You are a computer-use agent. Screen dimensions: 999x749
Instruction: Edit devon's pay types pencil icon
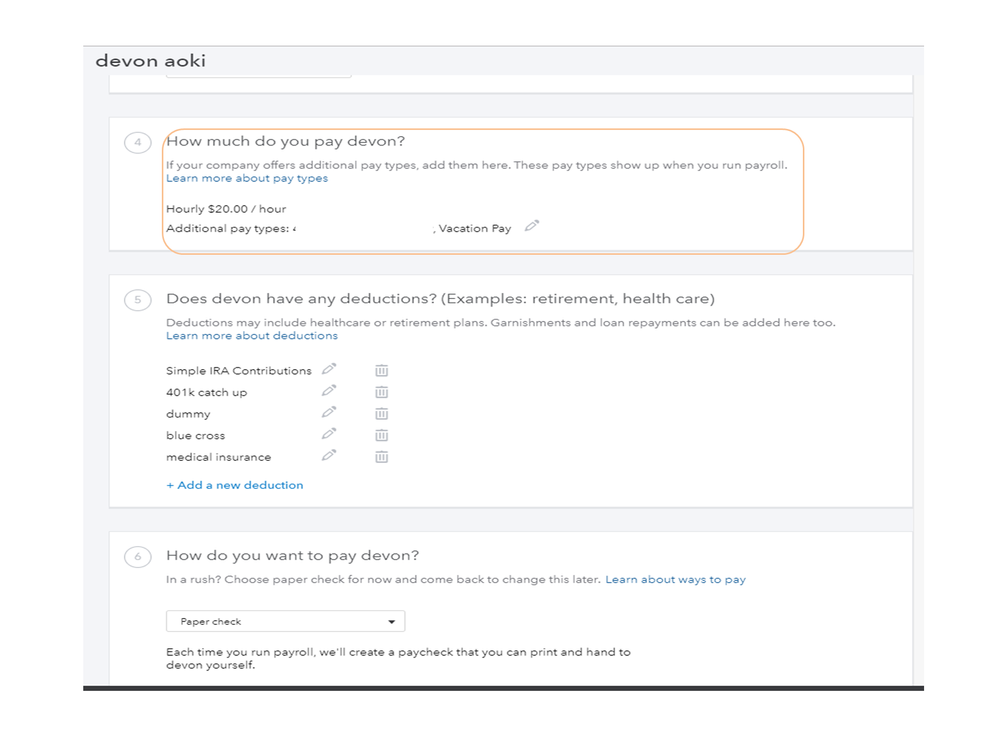pos(532,226)
